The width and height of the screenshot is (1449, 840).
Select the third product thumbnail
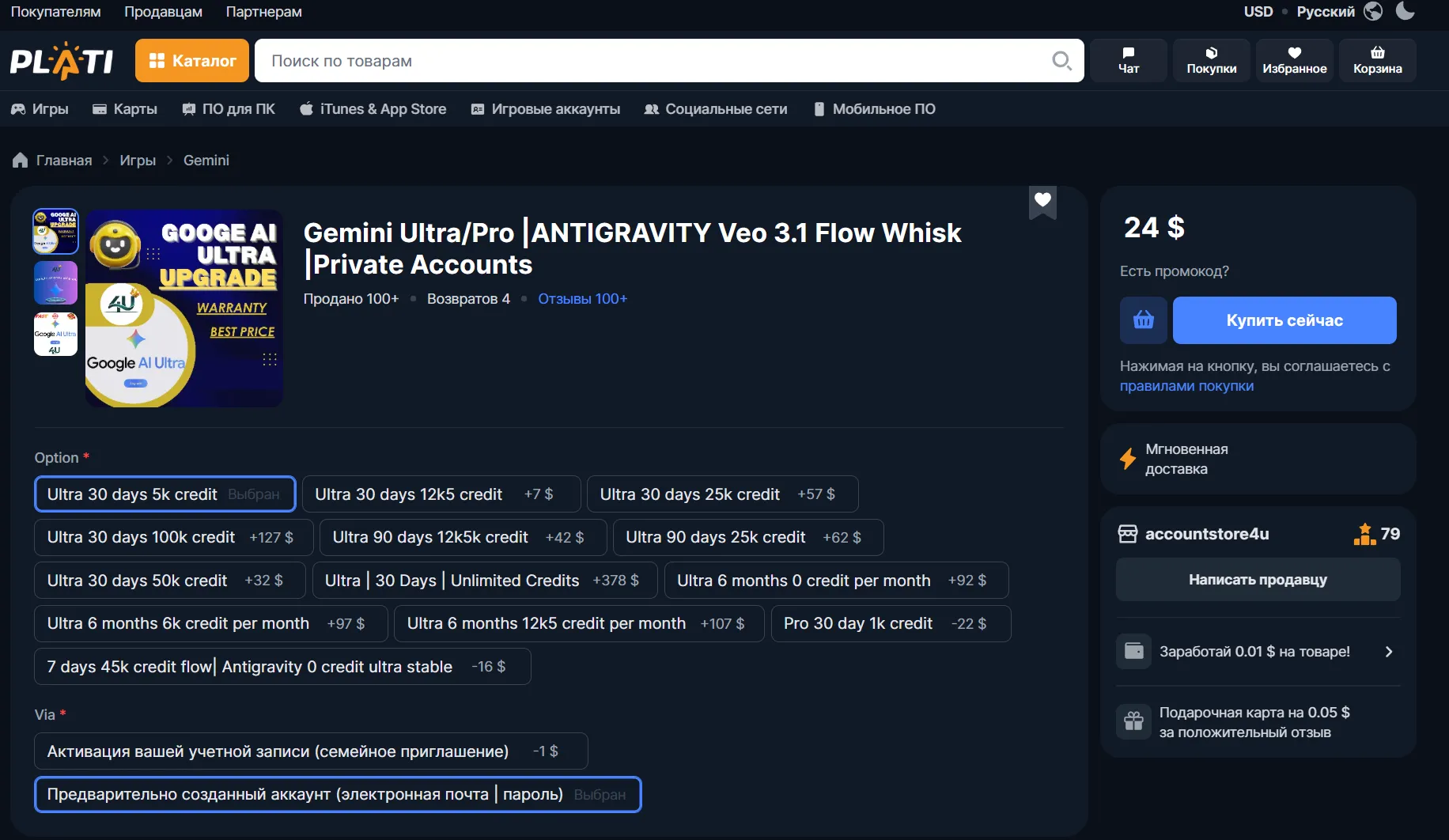(x=55, y=334)
